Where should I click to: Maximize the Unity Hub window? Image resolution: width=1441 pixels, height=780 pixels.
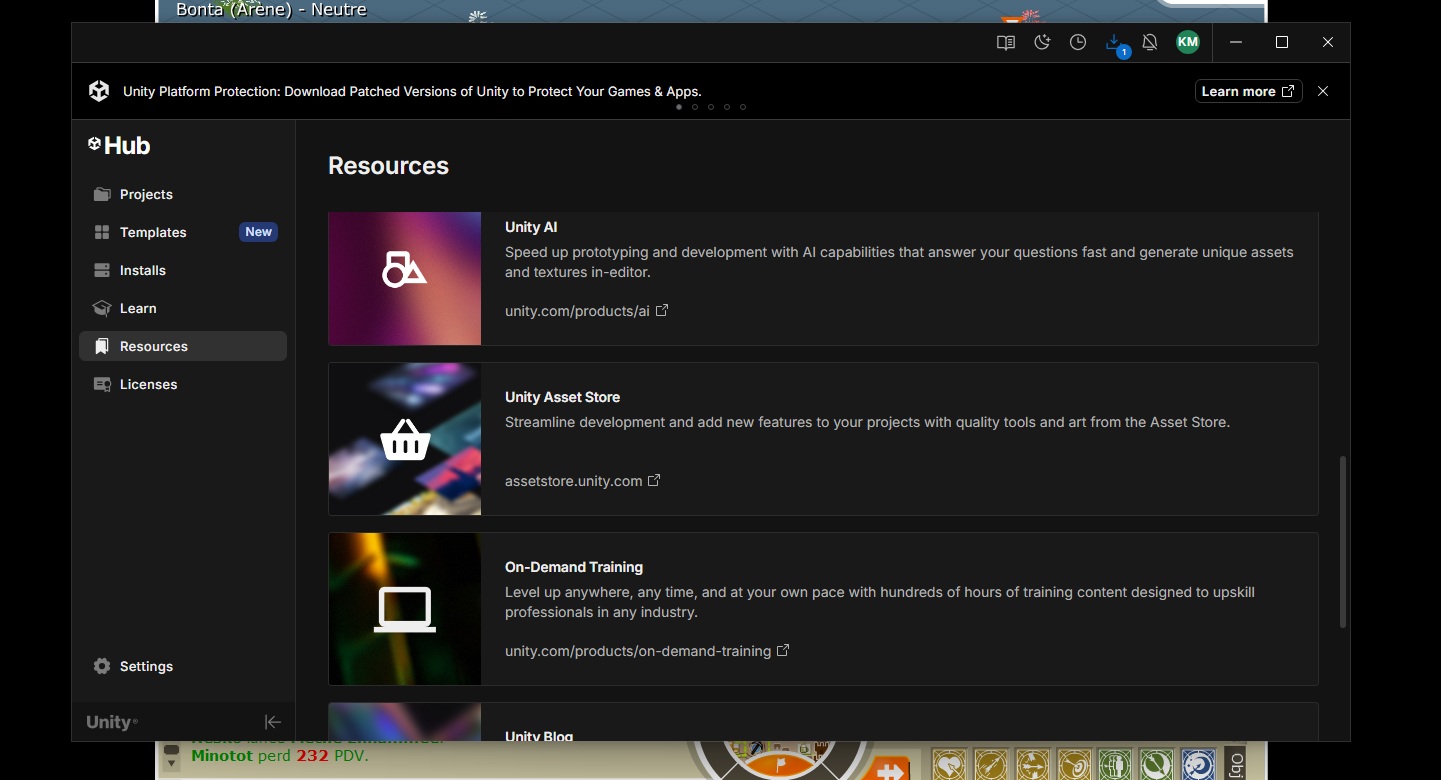coord(1282,42)
